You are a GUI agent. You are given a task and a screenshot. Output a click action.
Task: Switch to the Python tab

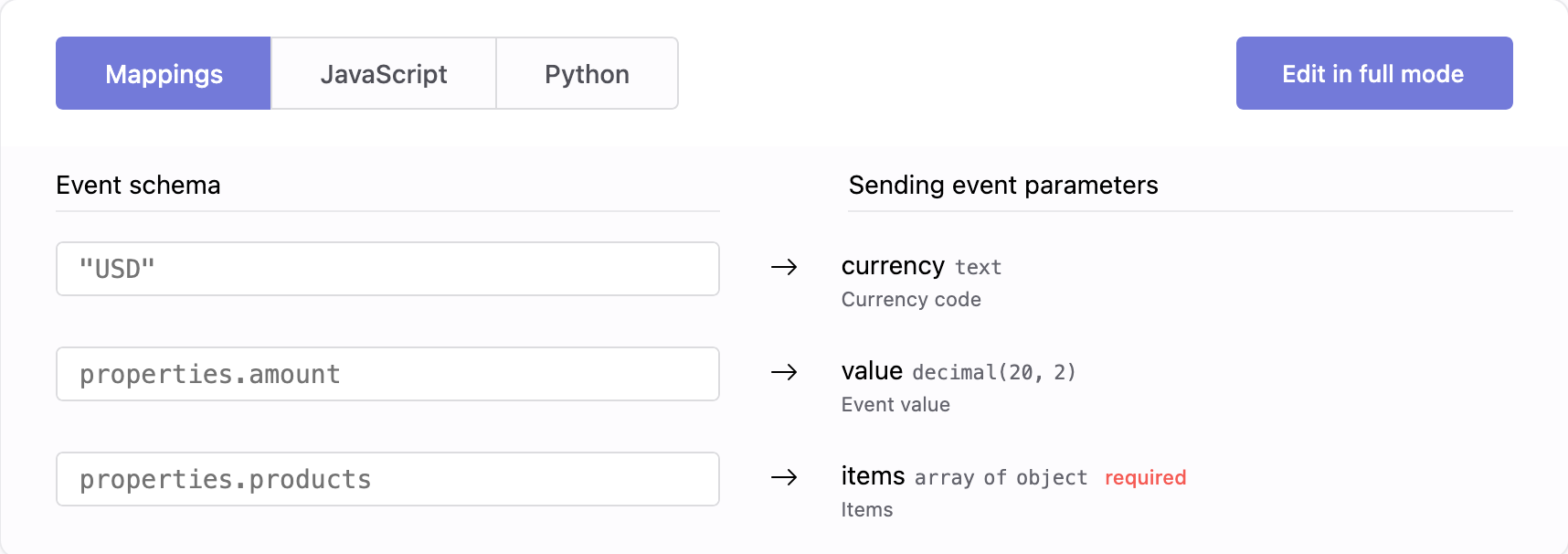[x=586, y=73]
